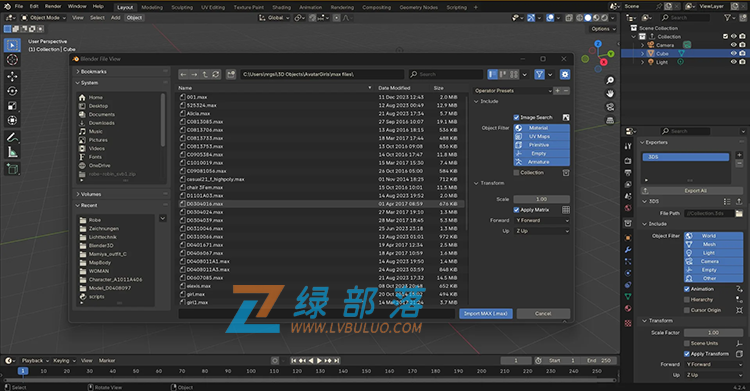Hide the Camera object in outliner
750x391 pixels.
coord(734,45)
